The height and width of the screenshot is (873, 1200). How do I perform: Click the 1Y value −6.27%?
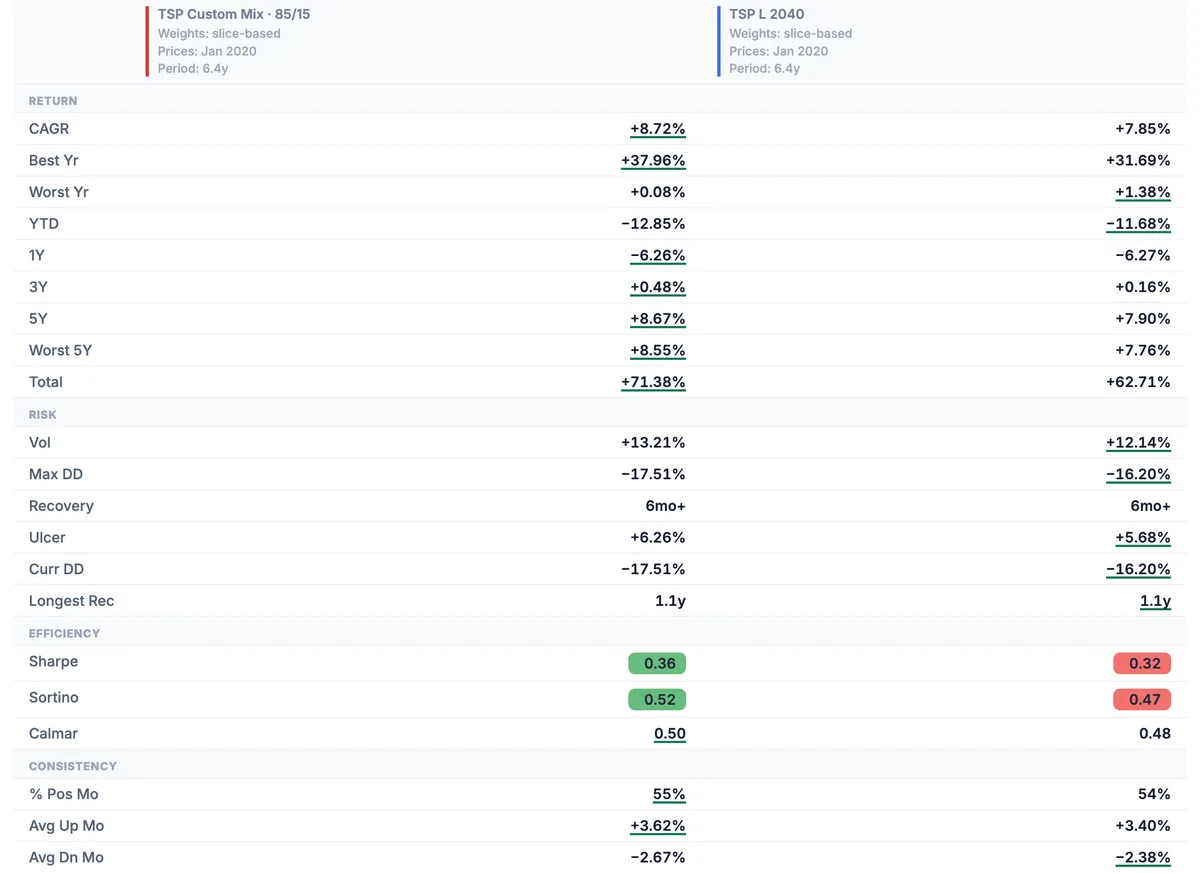[1143, 255]
